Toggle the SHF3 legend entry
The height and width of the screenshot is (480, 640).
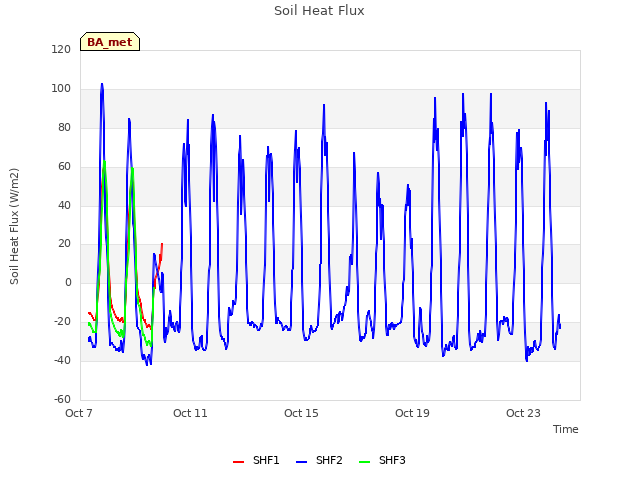pos(382,460)
